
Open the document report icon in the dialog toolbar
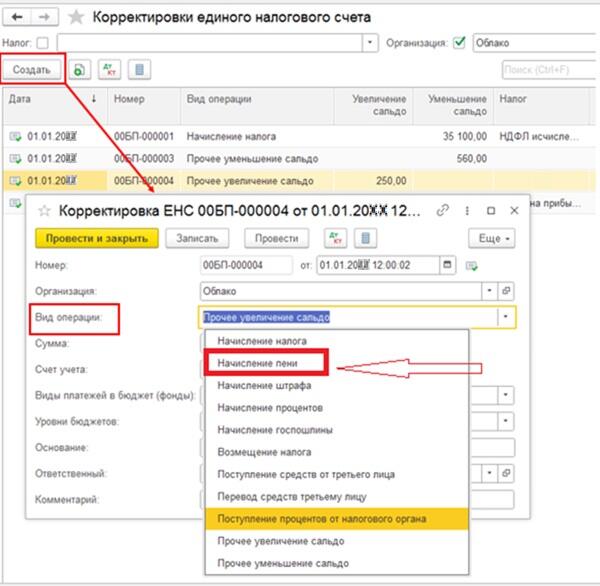click(366, 238)
